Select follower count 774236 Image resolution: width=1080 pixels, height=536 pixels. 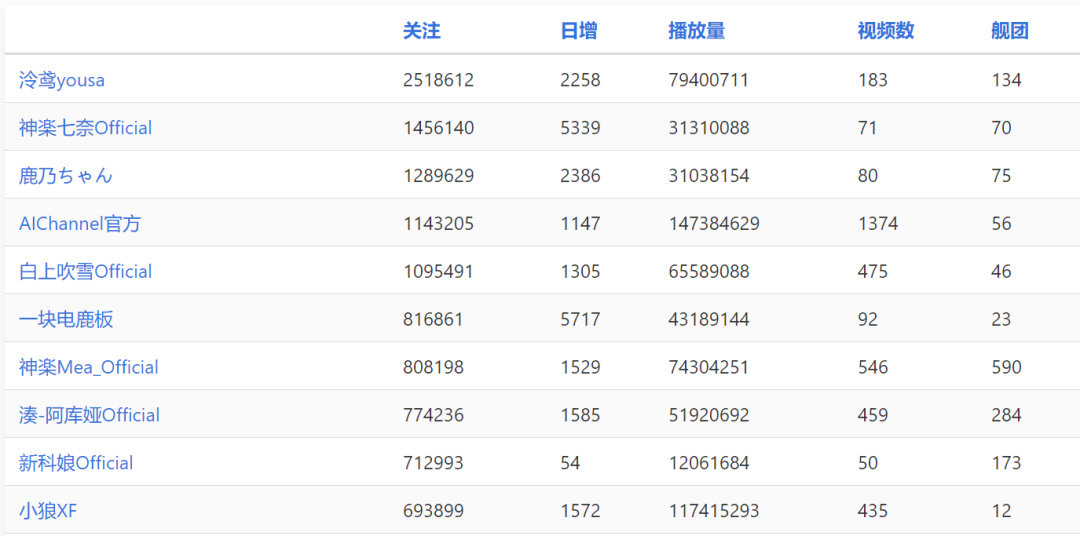pos(433,415)
